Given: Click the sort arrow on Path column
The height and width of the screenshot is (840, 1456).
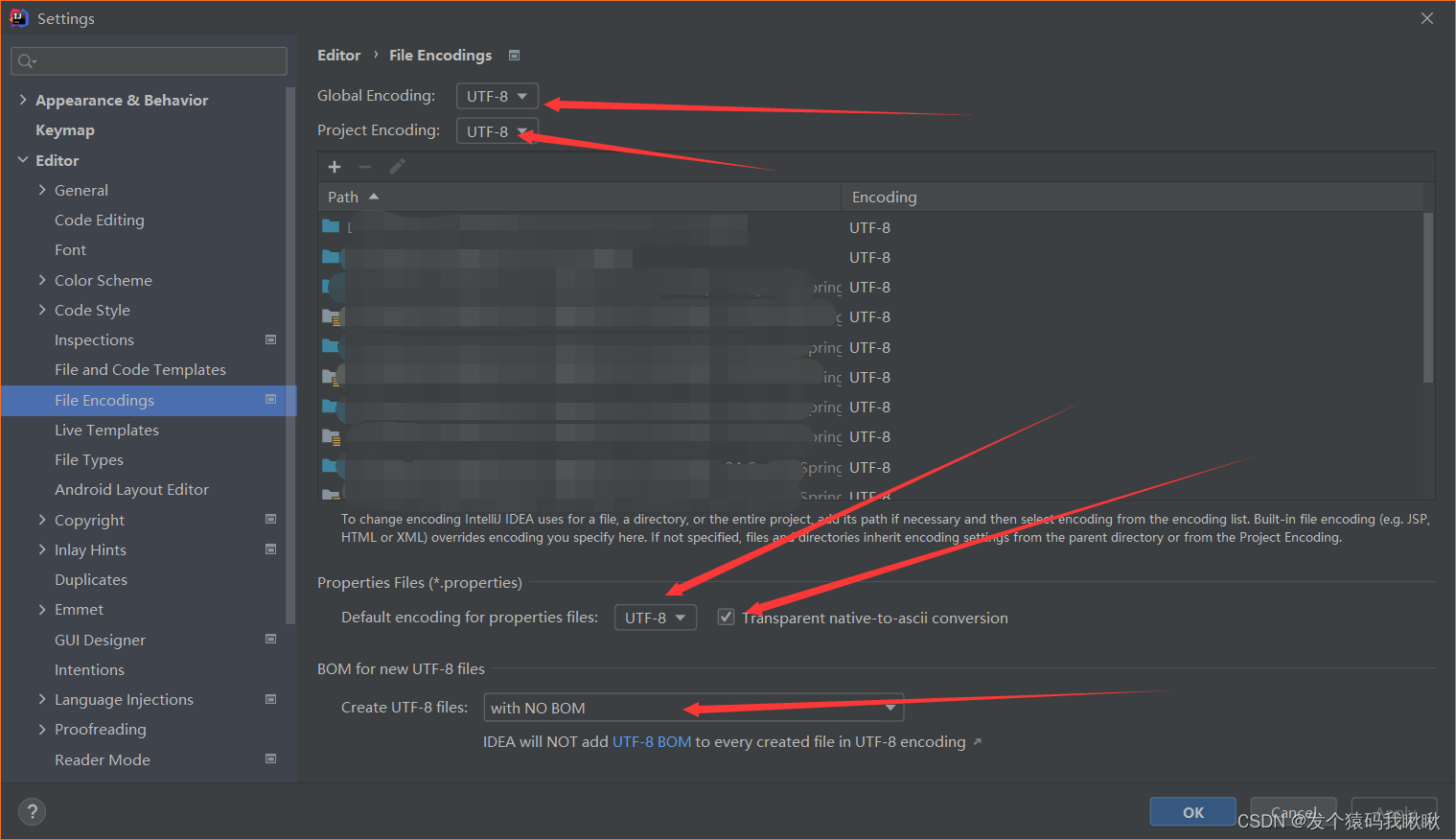Looking at the screenshot, I should pos(374,197).
